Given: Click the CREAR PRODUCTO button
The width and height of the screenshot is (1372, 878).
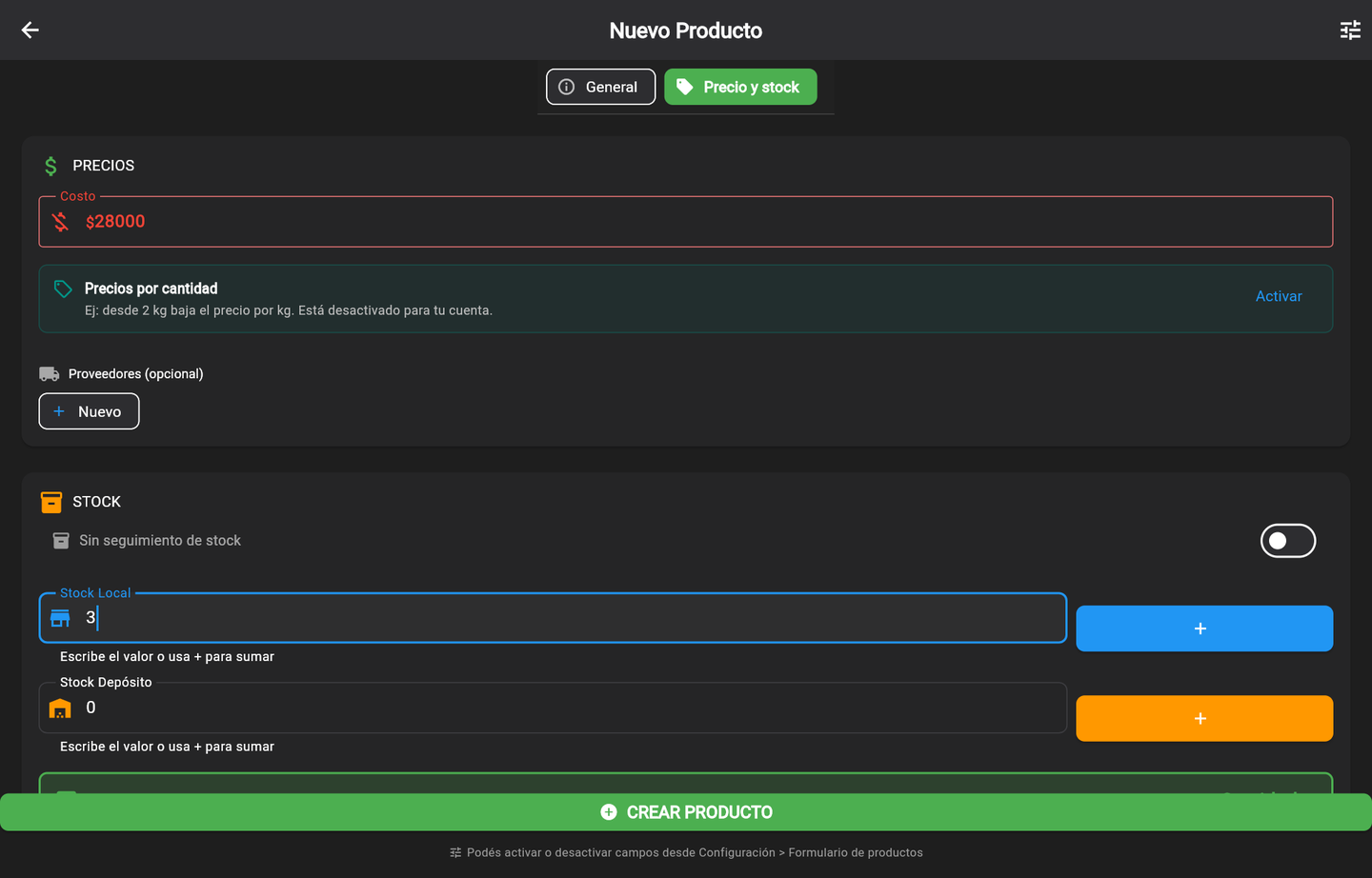Looking at the screenshot, I should click(x=686, y=812).
